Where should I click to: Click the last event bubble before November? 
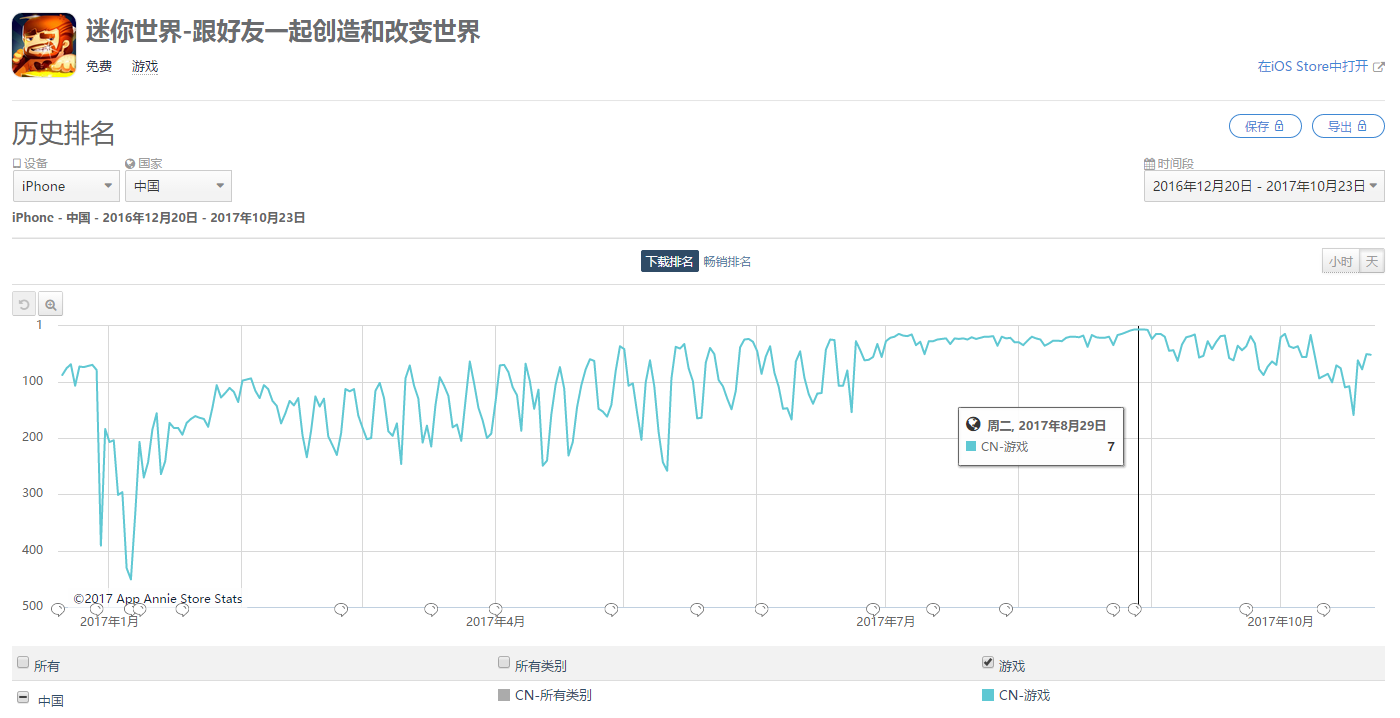1323,609
